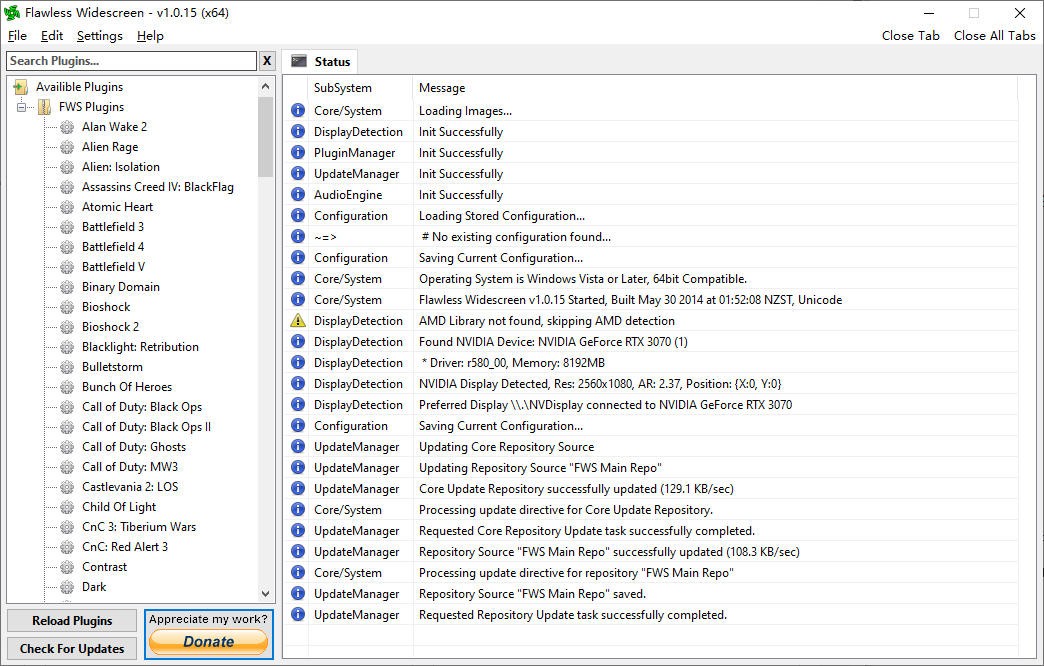Image resolution: width=1044 pixels, height=666 pixels.
Task: Click the Search Plugins input field
Action: [x=131, y=61]
